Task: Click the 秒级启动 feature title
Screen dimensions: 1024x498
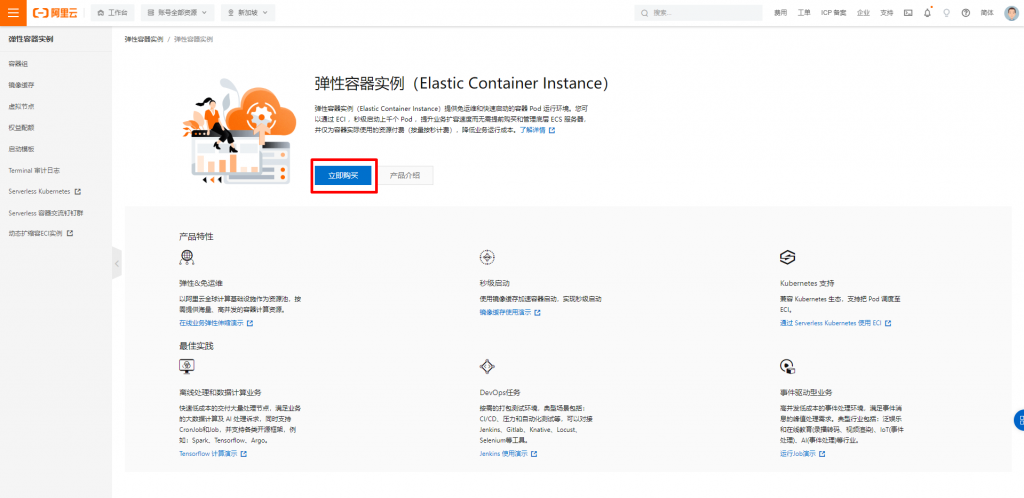Action: (494, 283)
